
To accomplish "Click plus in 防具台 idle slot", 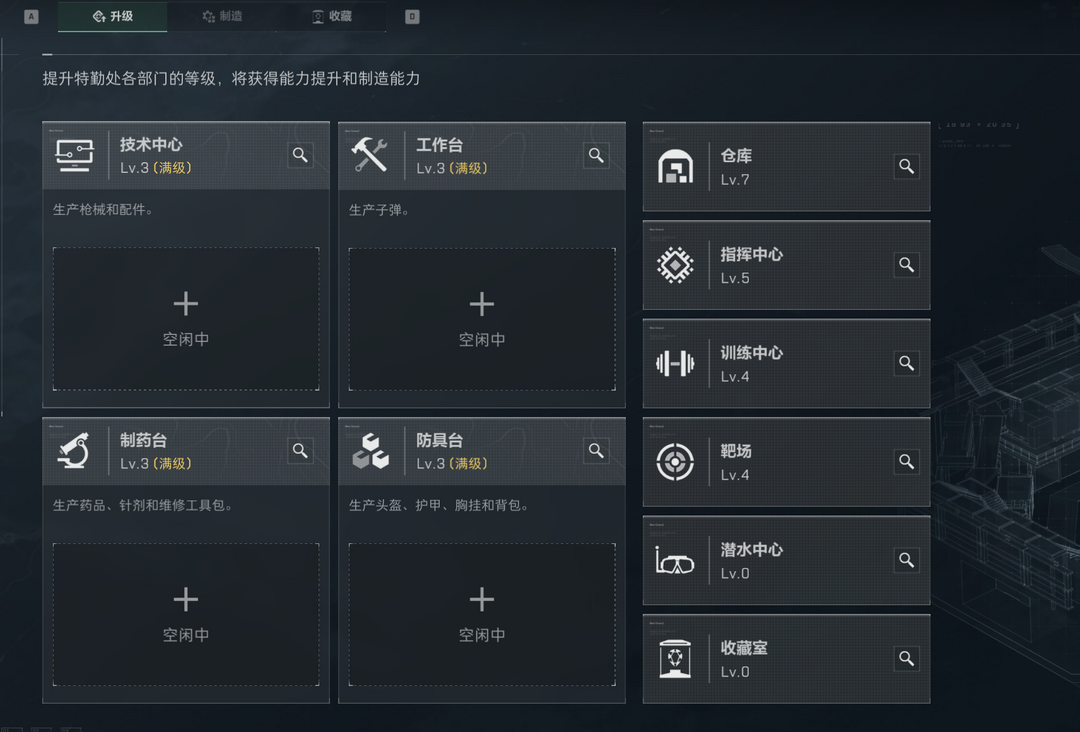I will point(482,600).
